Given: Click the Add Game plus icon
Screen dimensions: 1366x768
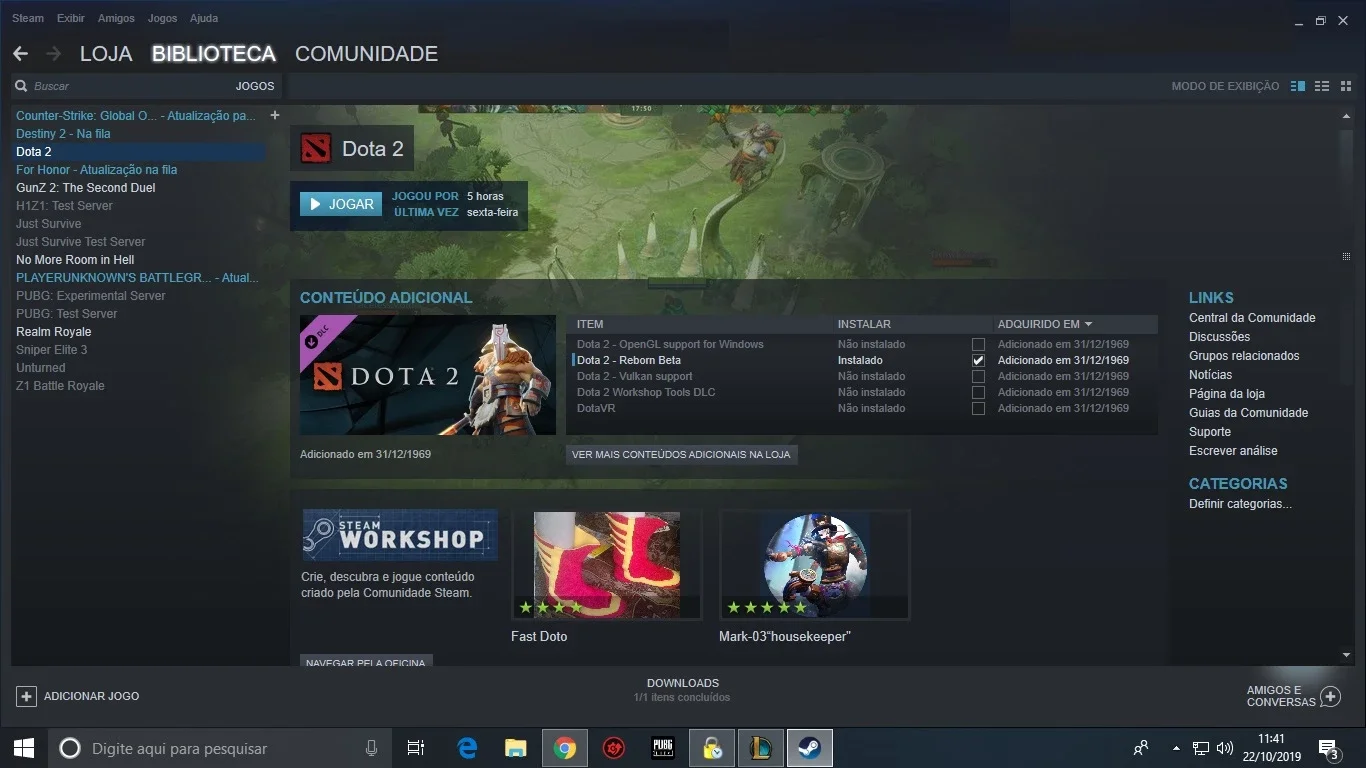Looking at the screenshot, I should [27, 696].
